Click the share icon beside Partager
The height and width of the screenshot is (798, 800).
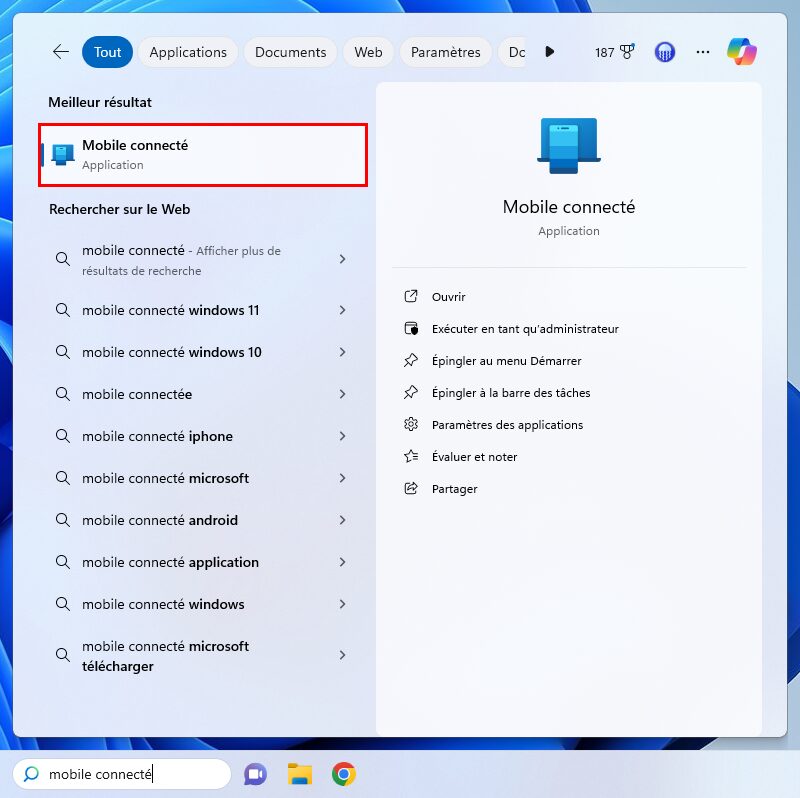(x=411, y=488)
